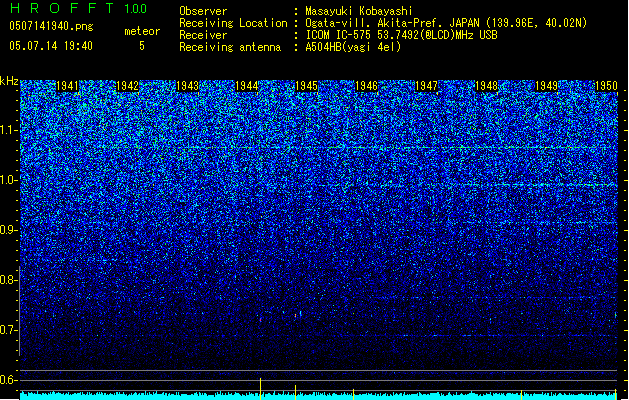
Task: Click the 1948 time label
Action: click(x=486, y=86)
